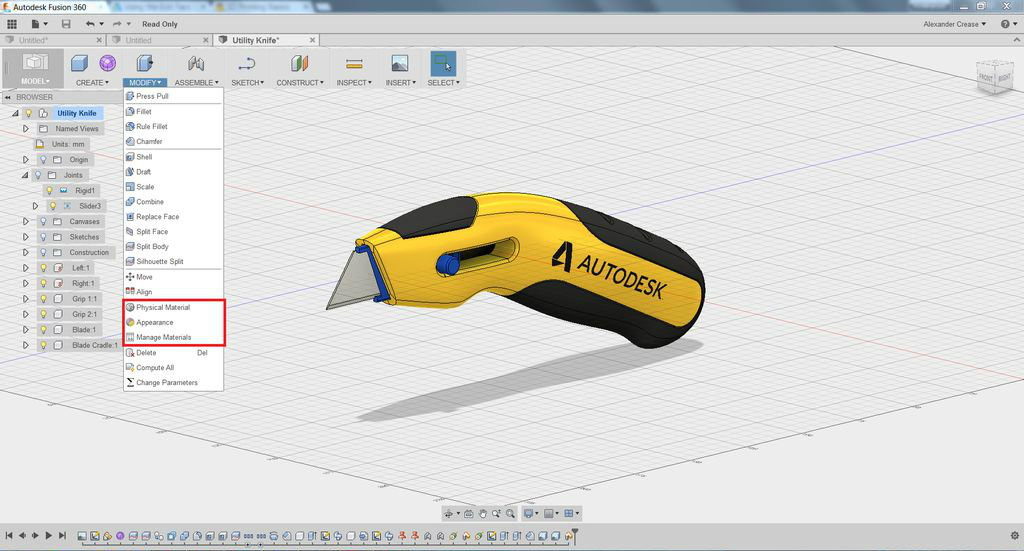Image resolution: width=1024 pixels, height=551 pixels.
Task: Toggle visibility bulb for Canvases
Action: [x=43, y=221]
